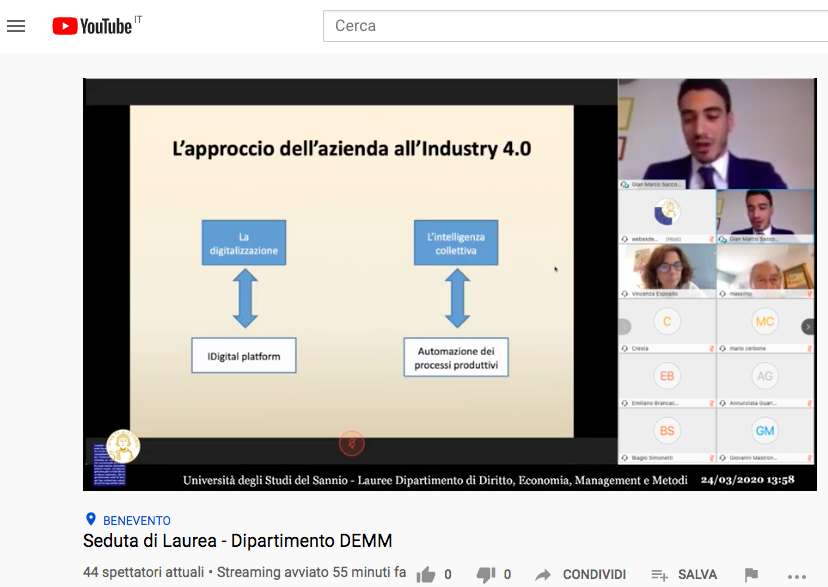Open the hamburger guide menu
This screenshot has width=828, height=587.
[x=16, y=26]
